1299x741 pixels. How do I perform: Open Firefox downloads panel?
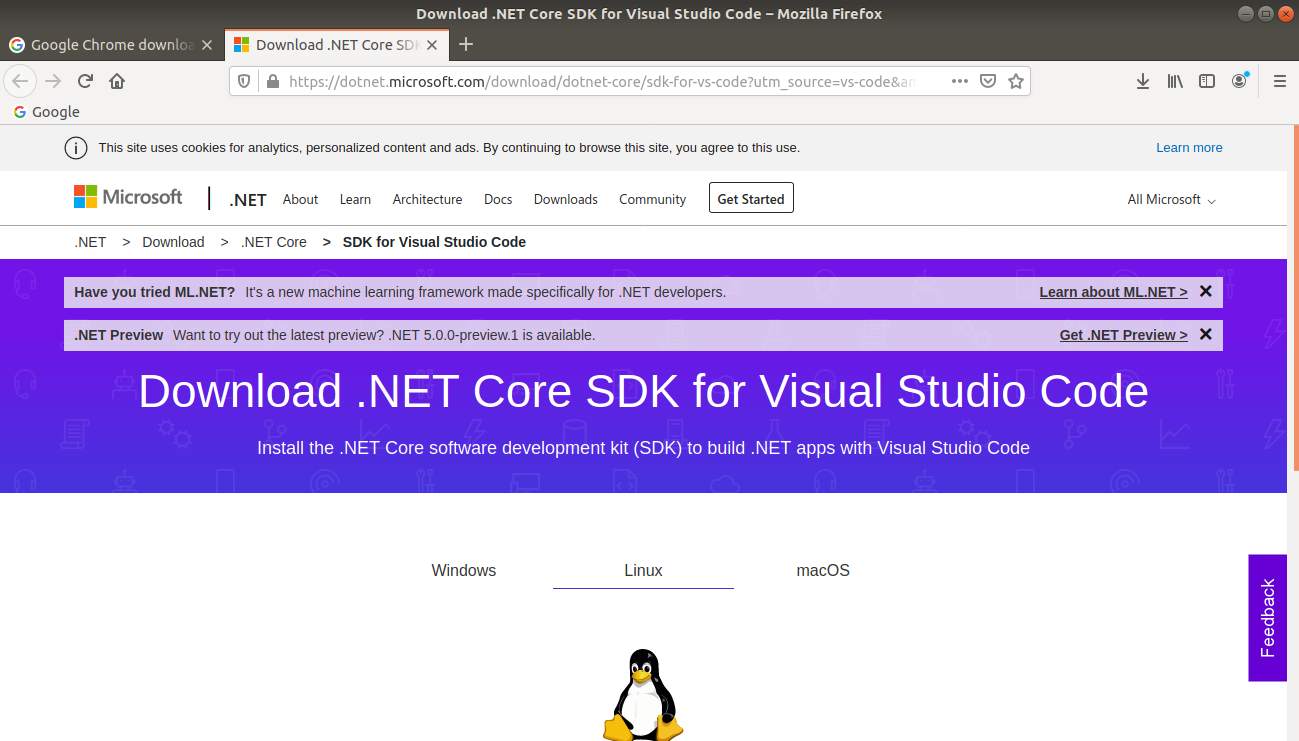click(1142, 81)
